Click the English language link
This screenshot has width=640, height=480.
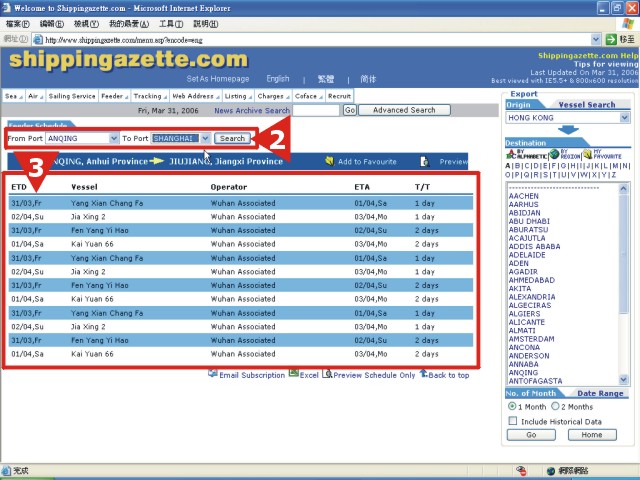pos(278,79)
